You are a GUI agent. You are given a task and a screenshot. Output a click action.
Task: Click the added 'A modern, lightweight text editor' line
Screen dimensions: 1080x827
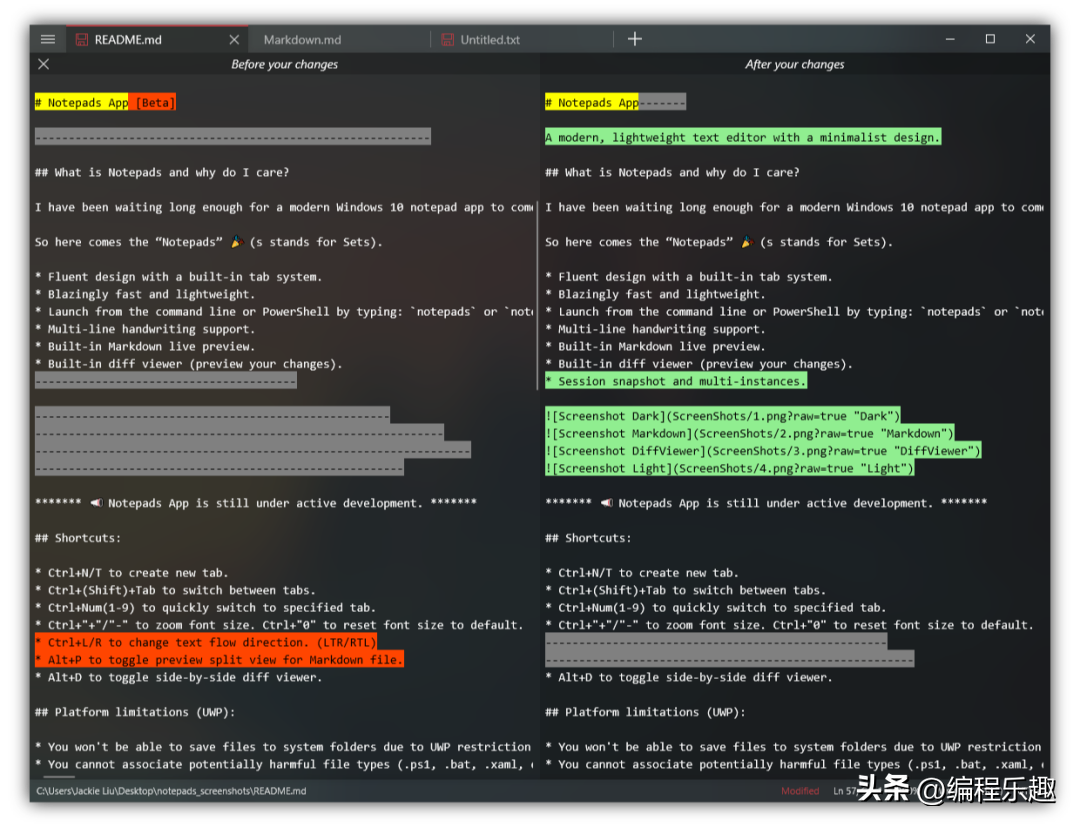pyautogui.click(x=742, y=137)
